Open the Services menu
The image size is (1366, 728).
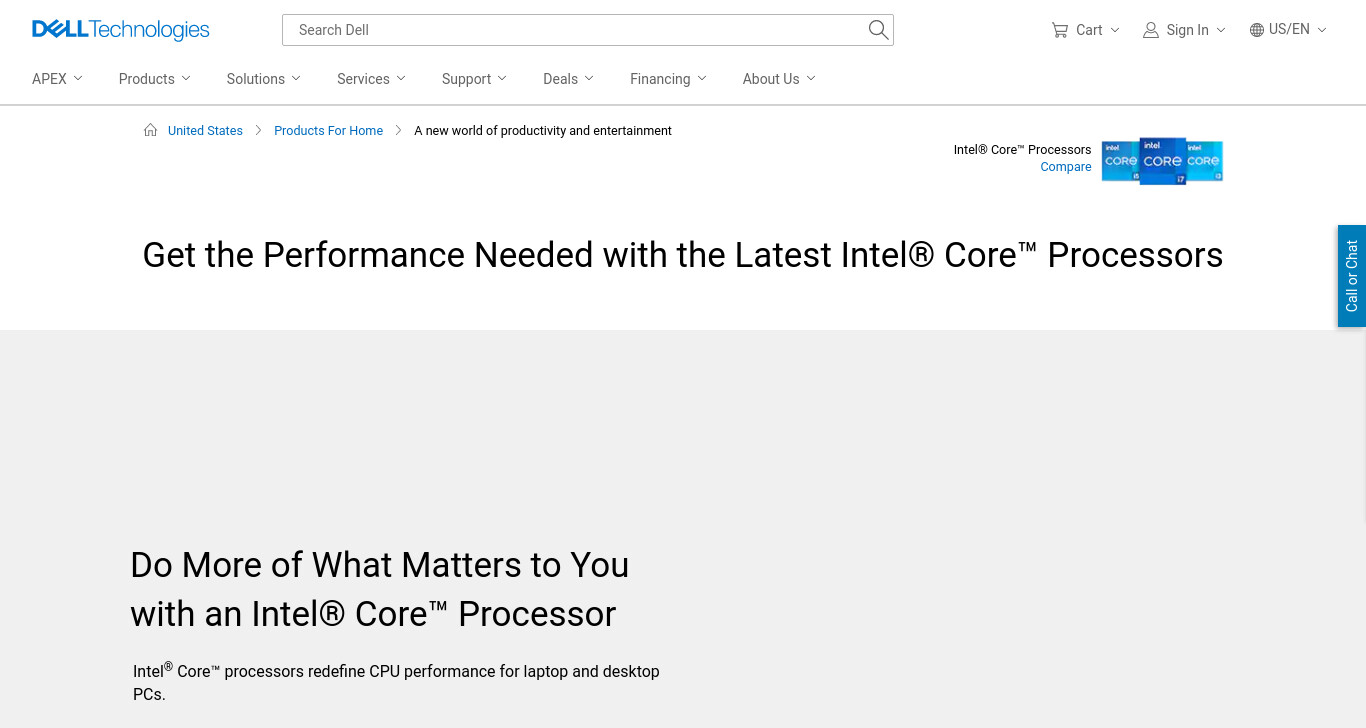tap(371, 79)
